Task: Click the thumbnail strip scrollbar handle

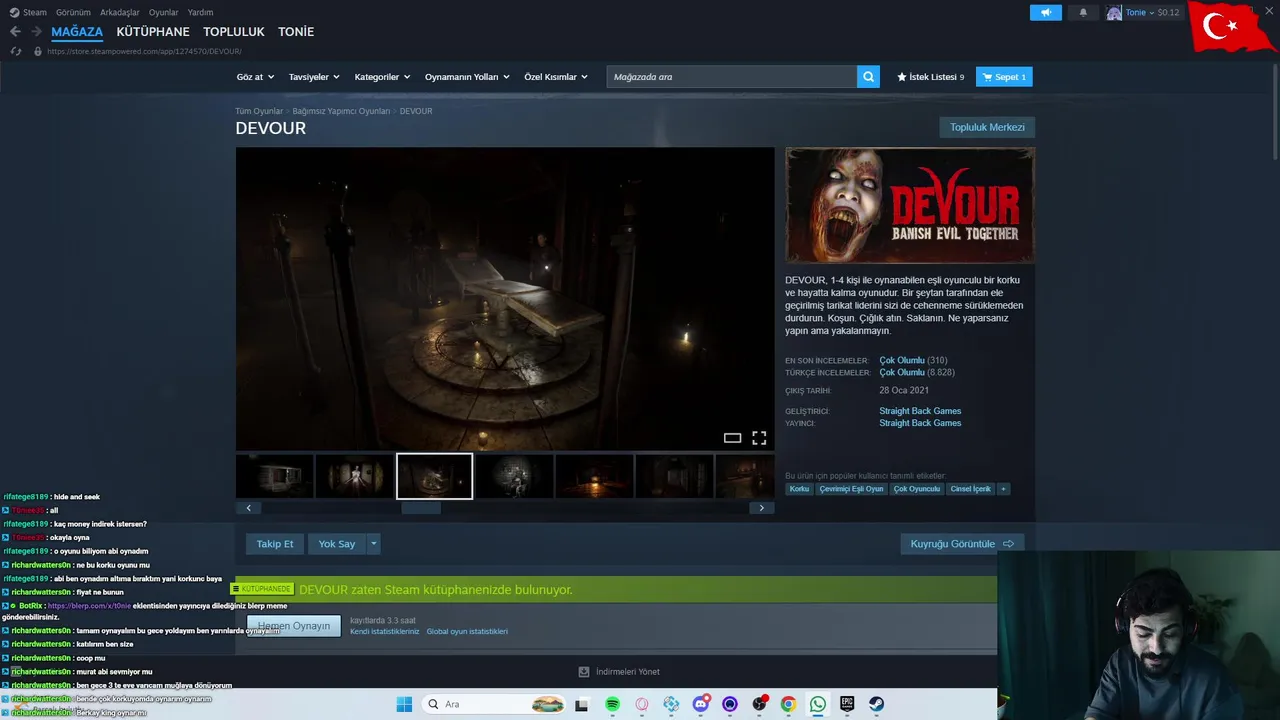Action: [421, 508]
